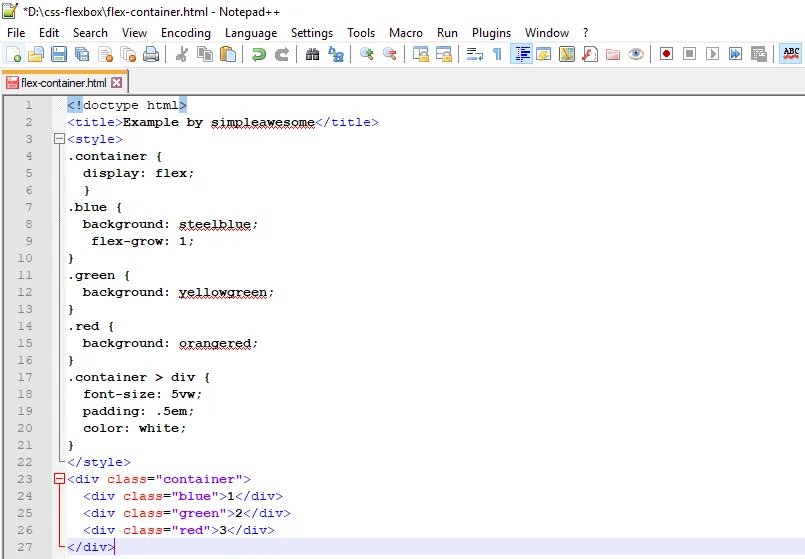Open Find with the binoculars icon
The height and width of the screenshot is (559, 805).
pyautogui.click(x=313, y=54)
